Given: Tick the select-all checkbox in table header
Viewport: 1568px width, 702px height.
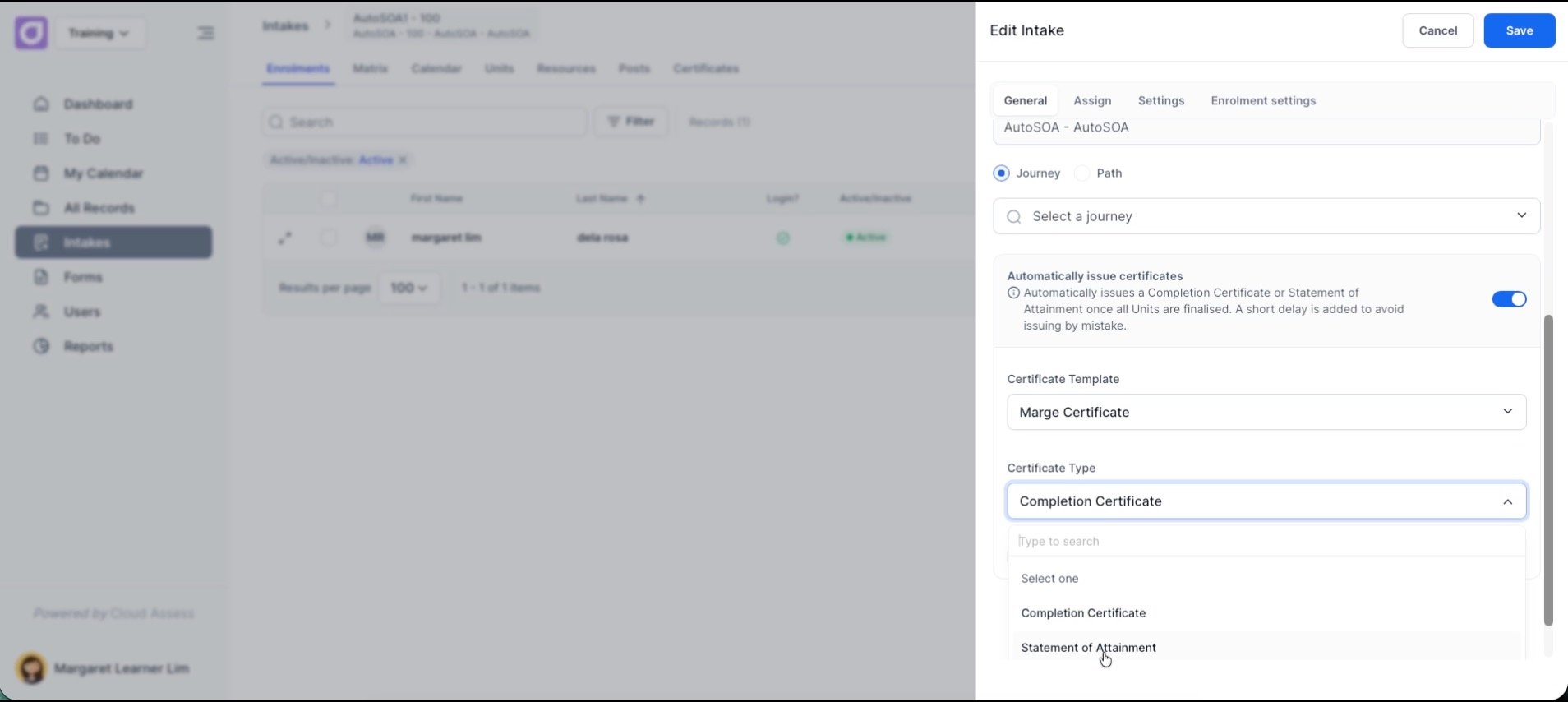Looking at the screenshot, I should [329, 199].
